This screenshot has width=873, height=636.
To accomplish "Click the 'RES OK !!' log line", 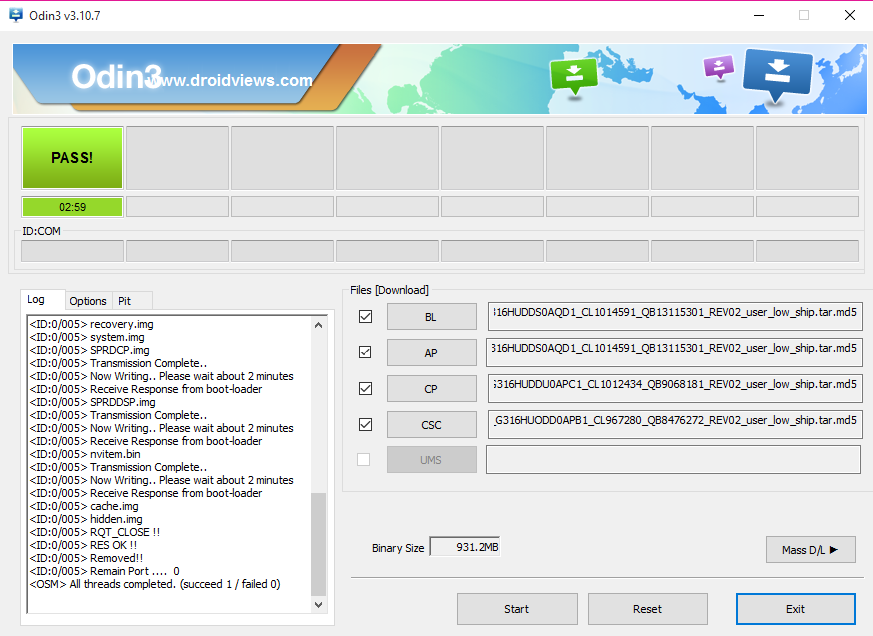I will [x=84, y=545].
